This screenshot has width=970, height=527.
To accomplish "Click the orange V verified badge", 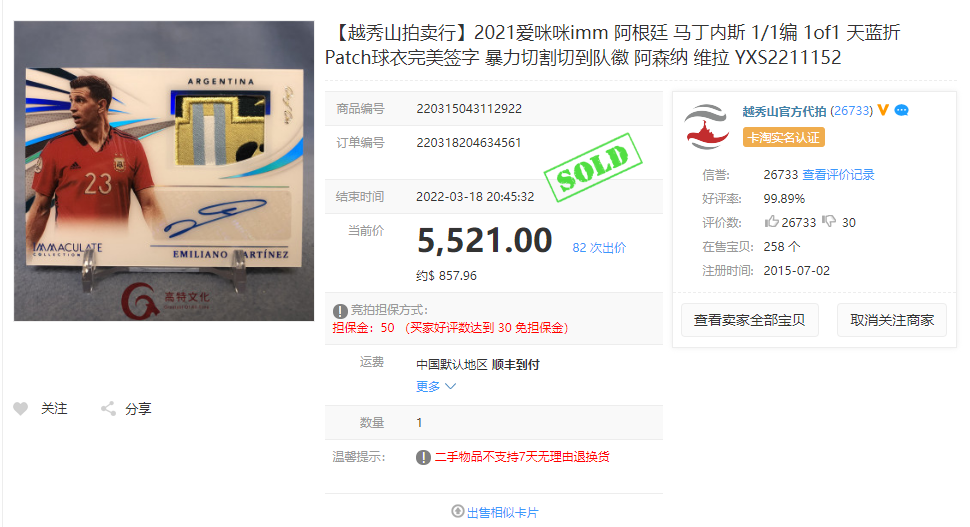I will [883, 110].
